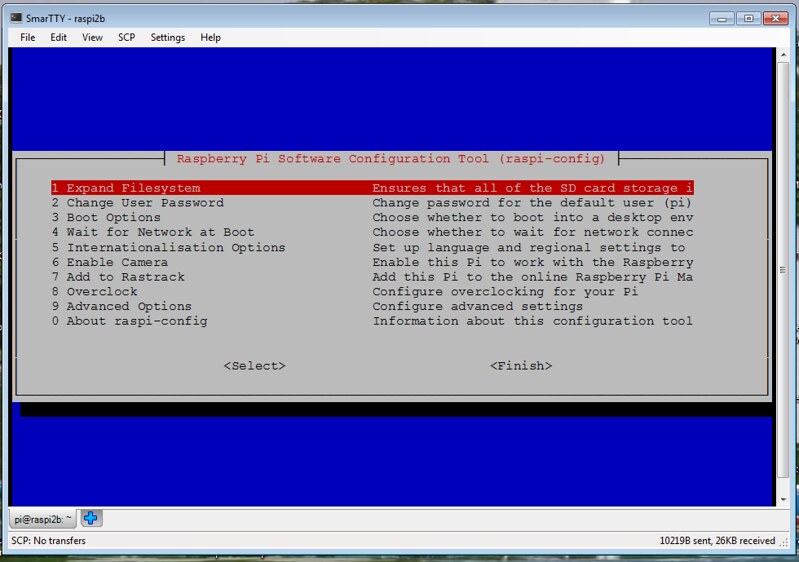Open the View menu
This screenshot has width=799, height=562.
92,37
